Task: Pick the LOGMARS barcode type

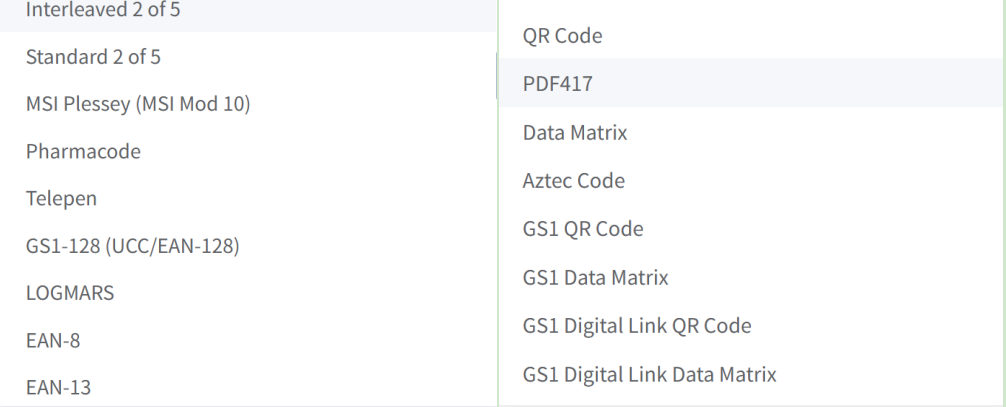Action: point(70,293)
